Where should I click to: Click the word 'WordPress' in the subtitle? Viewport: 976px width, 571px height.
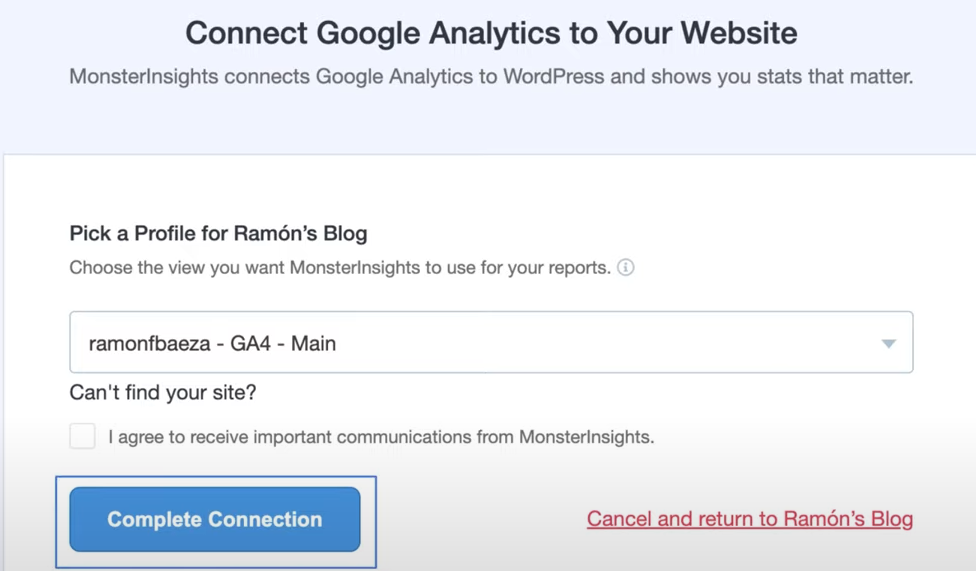[552, 77]
